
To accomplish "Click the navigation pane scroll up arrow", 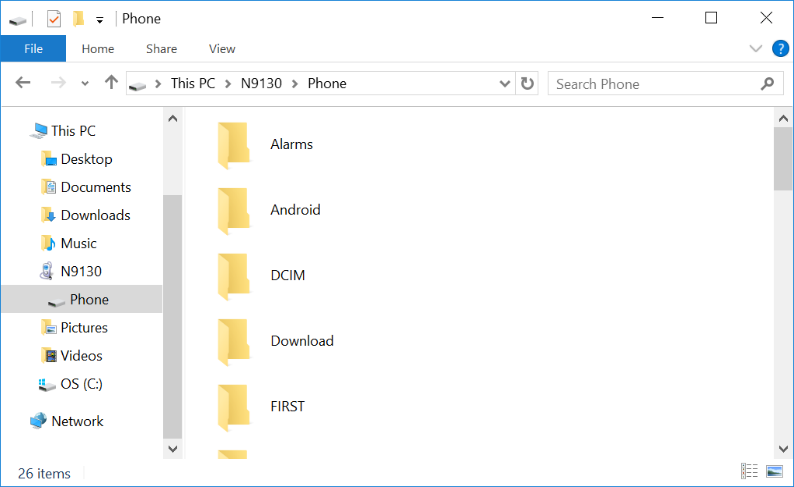I will [x=173, y=118].
